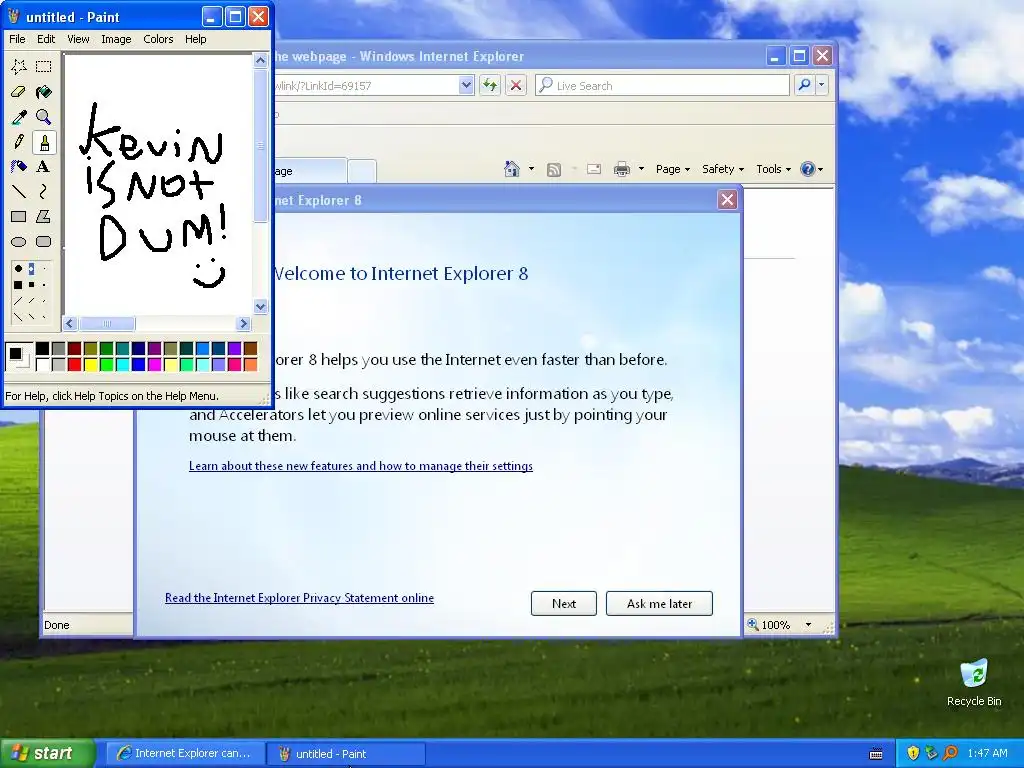Open the IE Help question mark dropdown
Image resolution: width=1024 pixels, height=768 pixels.
812,169
